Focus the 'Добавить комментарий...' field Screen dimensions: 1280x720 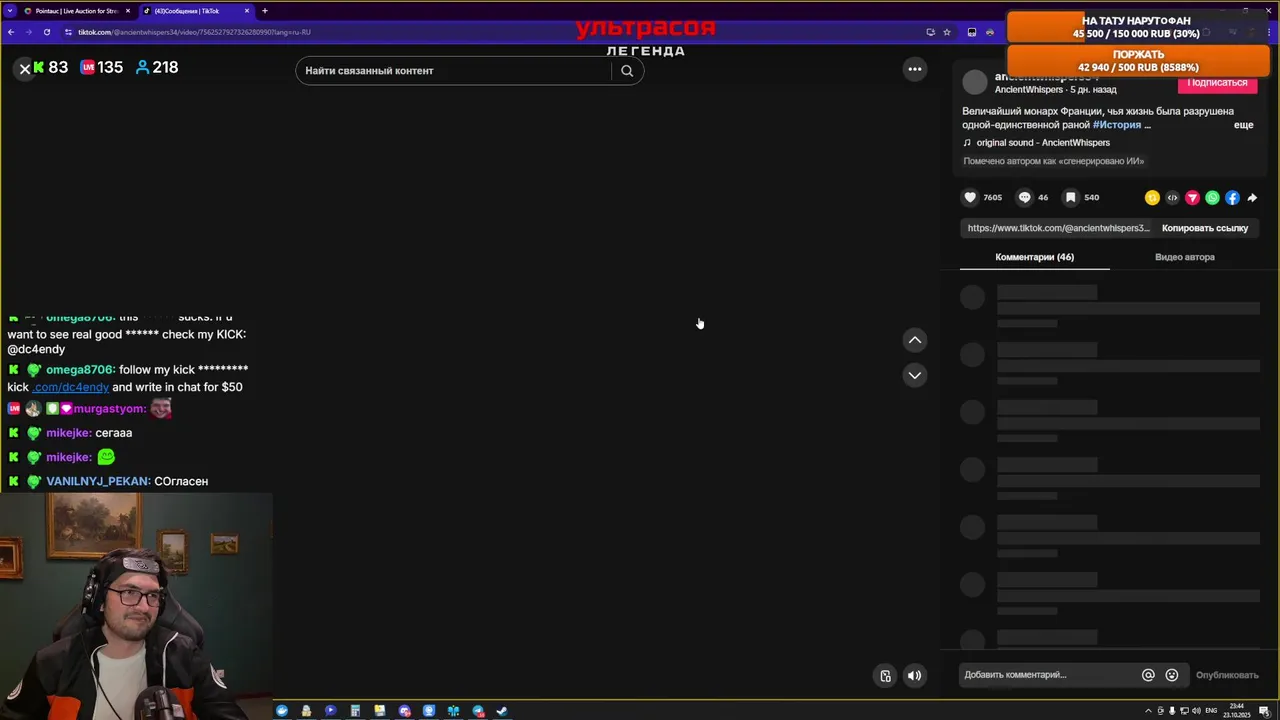[1047, 675]
